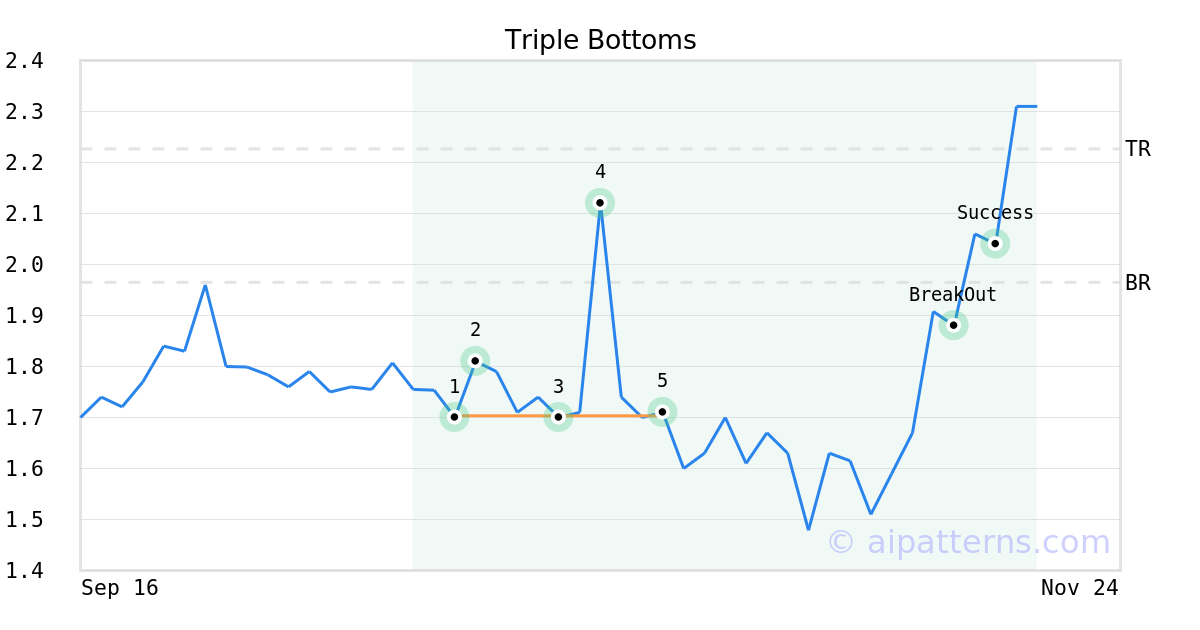
Task: Select pattern point marker 2
Action: click(x=475, y=360)
